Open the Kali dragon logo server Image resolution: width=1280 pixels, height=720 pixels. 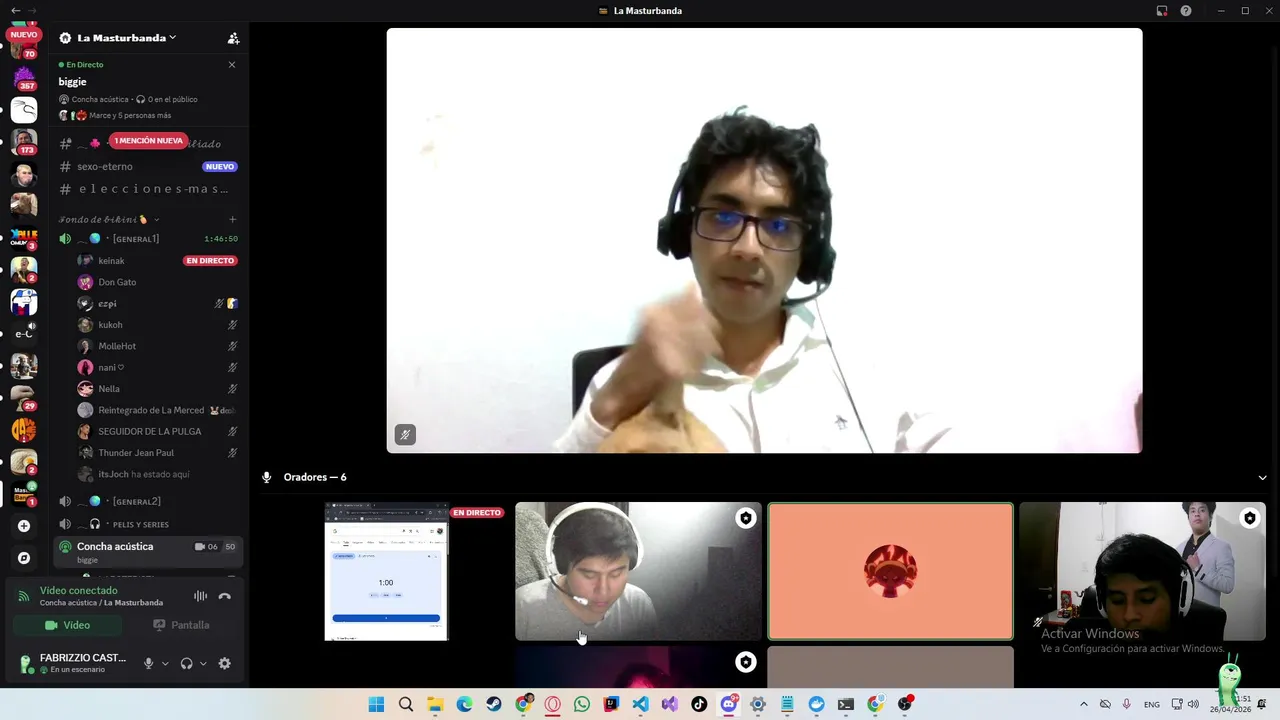pyautogui.click(x=24, y=109)
